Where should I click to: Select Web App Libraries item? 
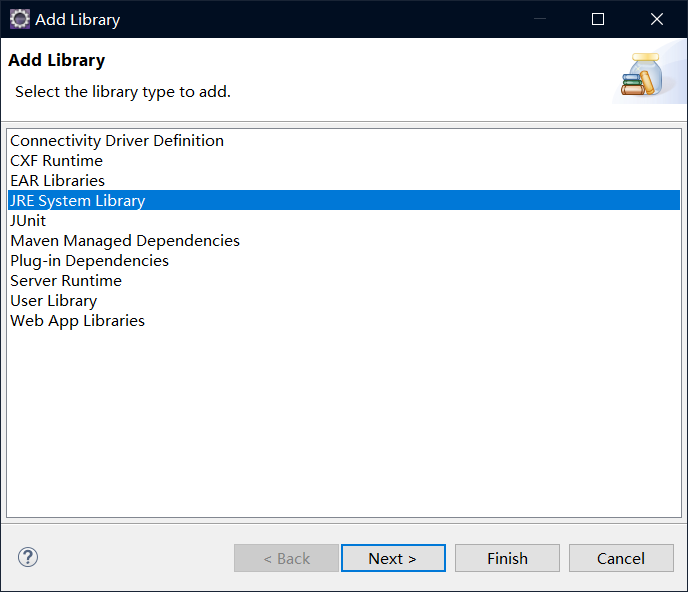[x=77, y=321]
